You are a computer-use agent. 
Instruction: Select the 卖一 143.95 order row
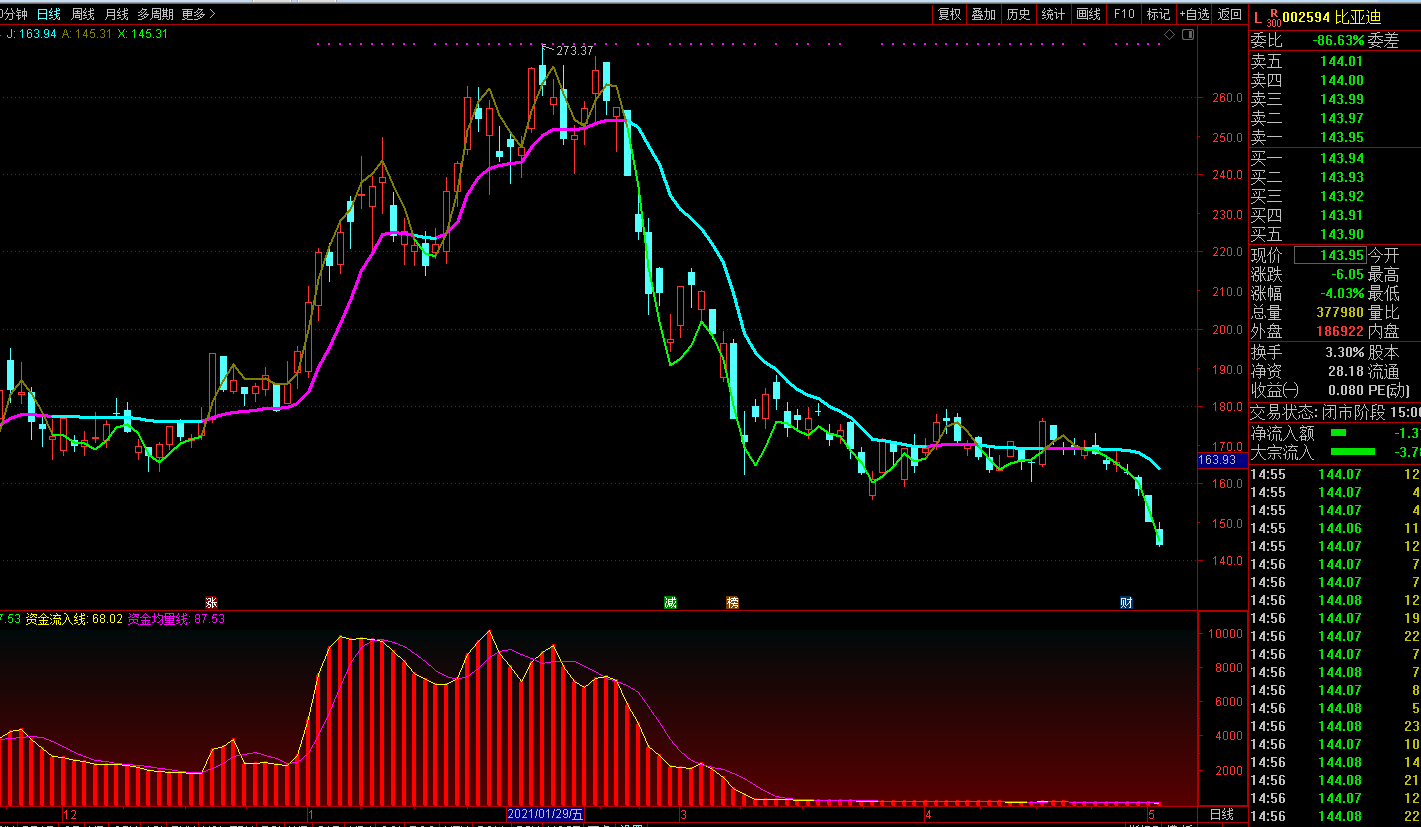(x=1334, y=137)
